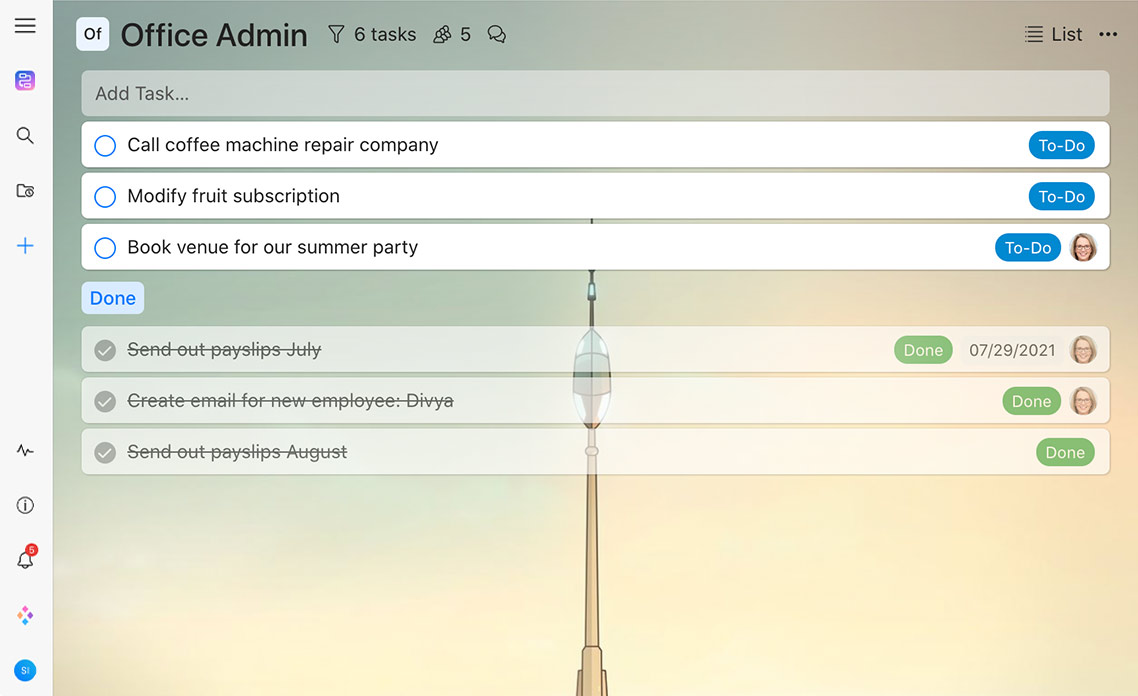Collapse the Done section header
The image size is (1138, 696).
tap(112, 298)
